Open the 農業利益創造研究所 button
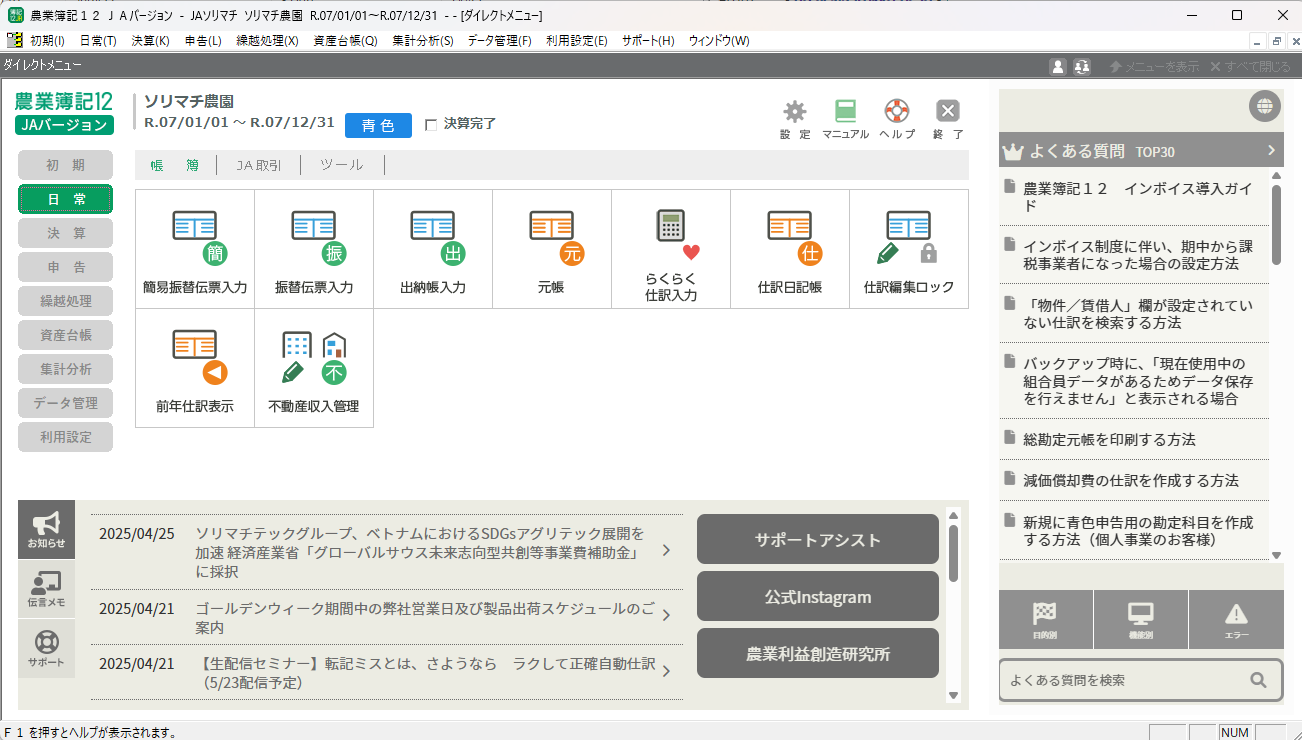The height and width of the screenshot is (740, 1302). pos(818,654)
